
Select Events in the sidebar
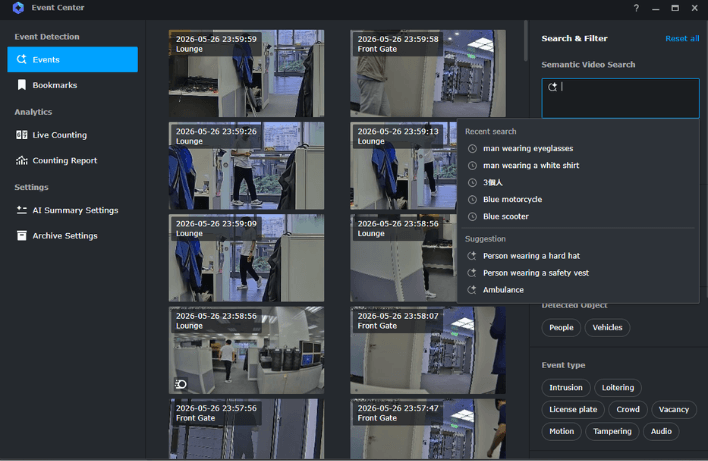(x=73, y=59)
